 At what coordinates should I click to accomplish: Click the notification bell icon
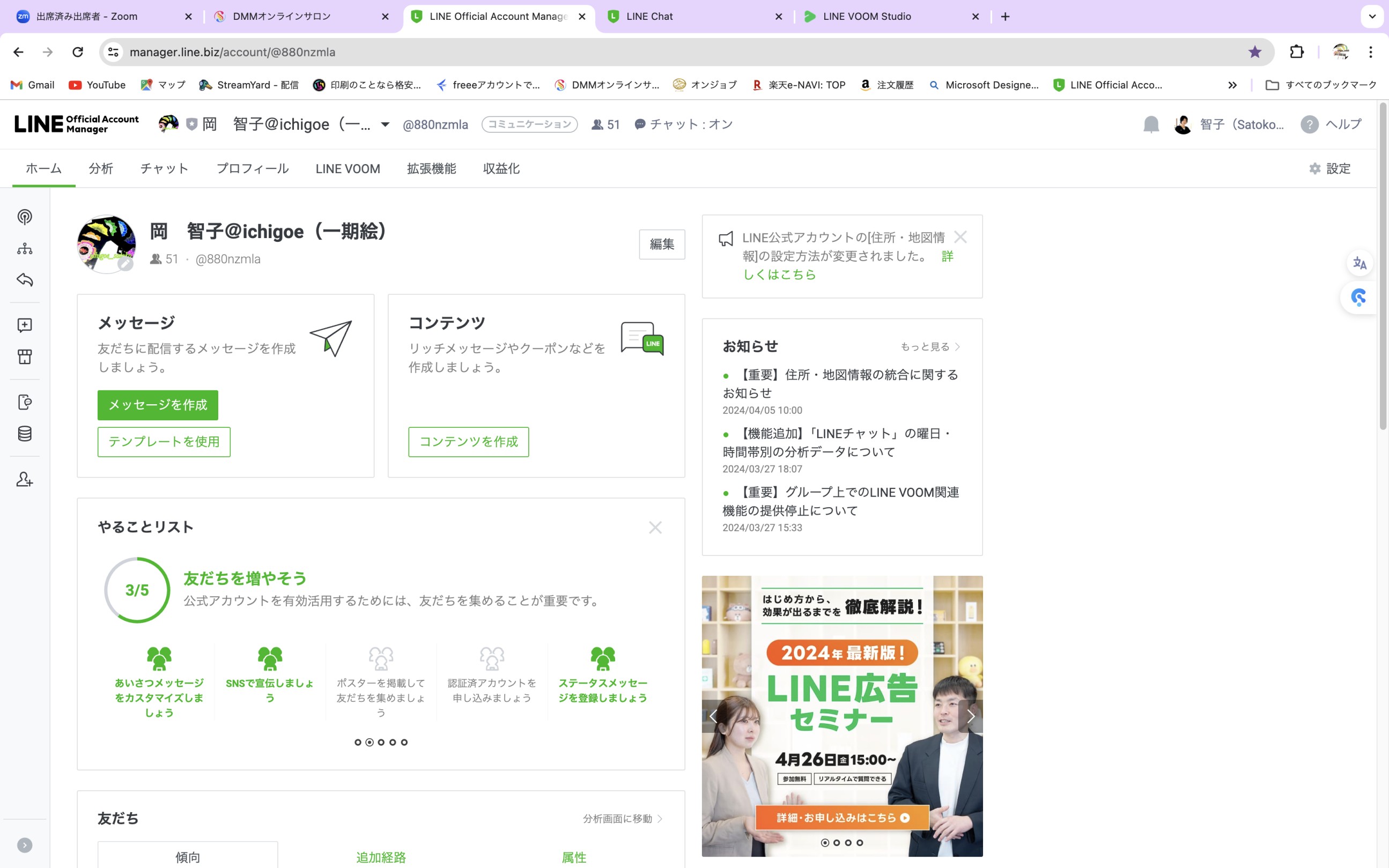click(1151, 124)
